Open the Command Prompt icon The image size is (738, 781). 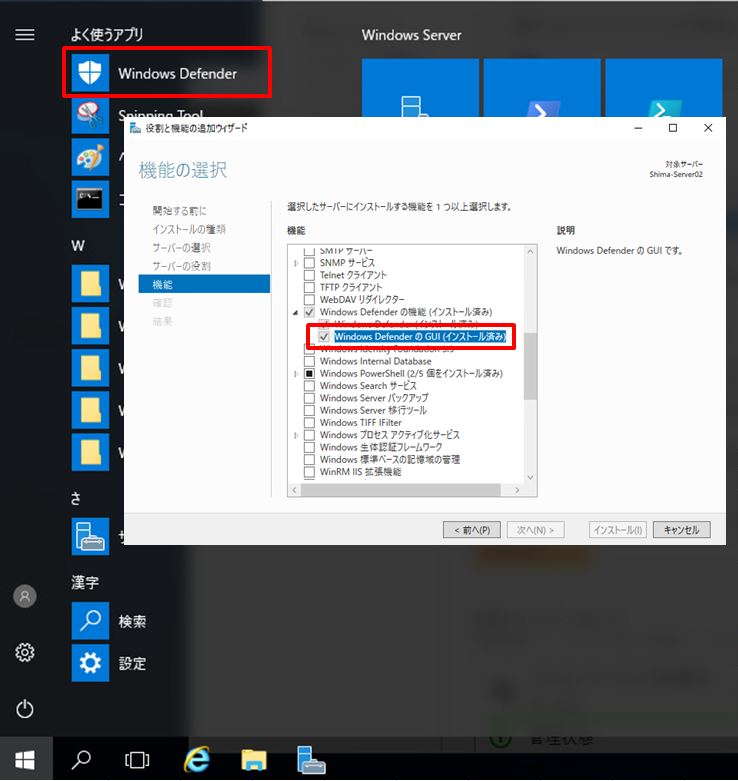(90, 199)
